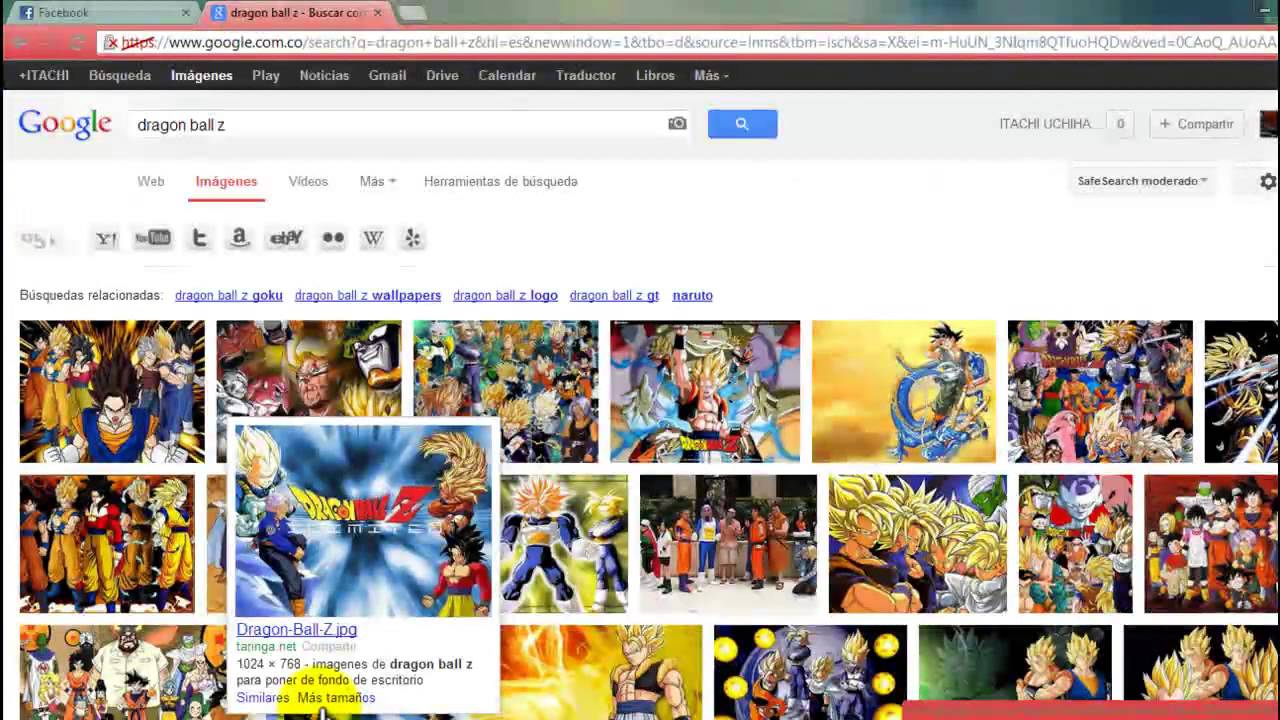1280x720 pixels.
Task: Click the browser reload button
Action: [77, 43]
